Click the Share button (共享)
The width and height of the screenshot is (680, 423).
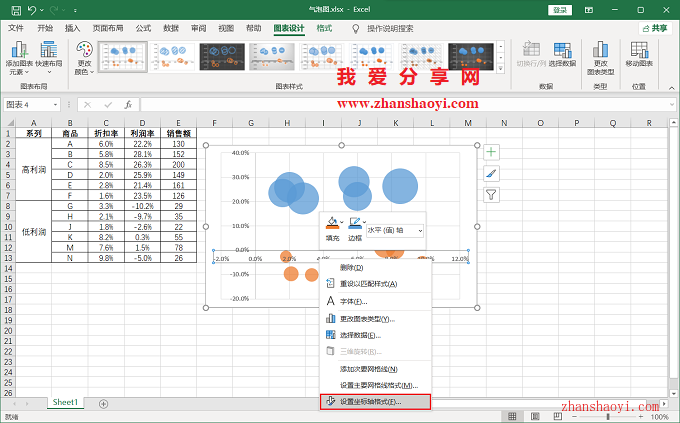point(655,28)
